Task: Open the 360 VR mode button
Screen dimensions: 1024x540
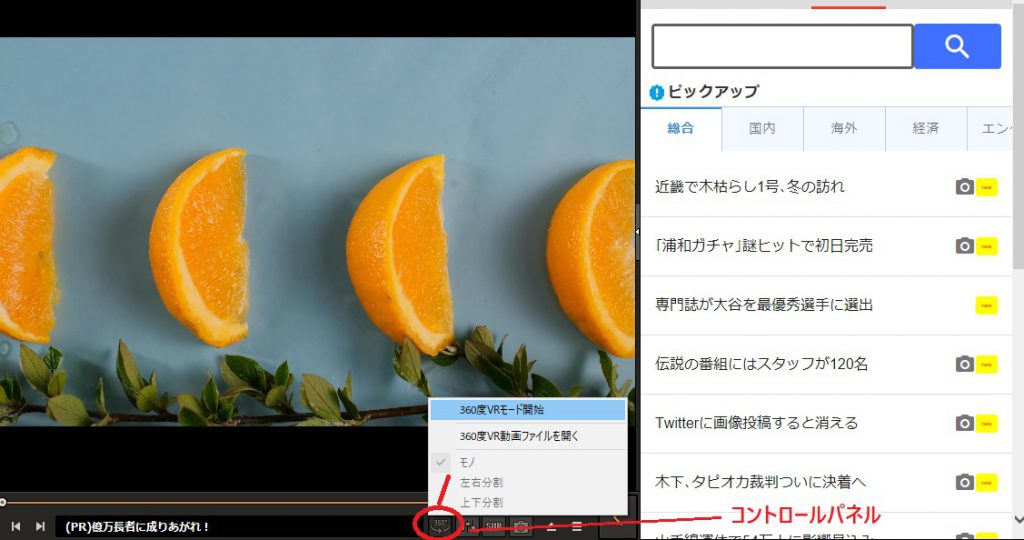Action: 441,524
